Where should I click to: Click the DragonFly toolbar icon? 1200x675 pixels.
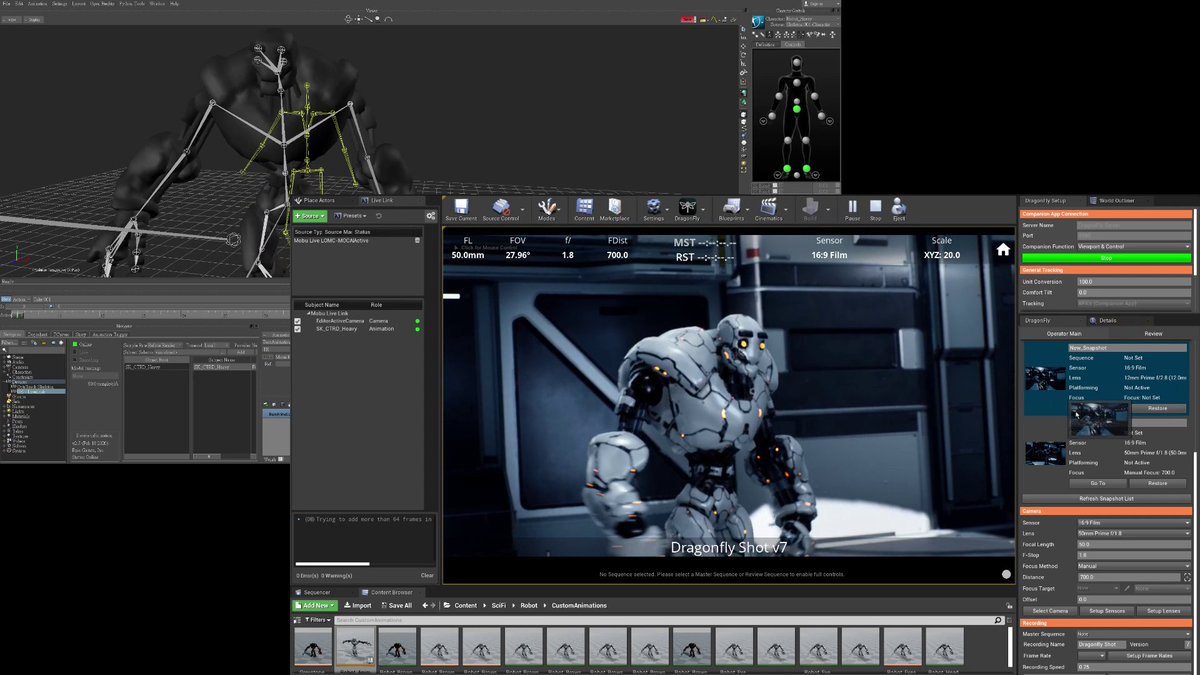687,208
